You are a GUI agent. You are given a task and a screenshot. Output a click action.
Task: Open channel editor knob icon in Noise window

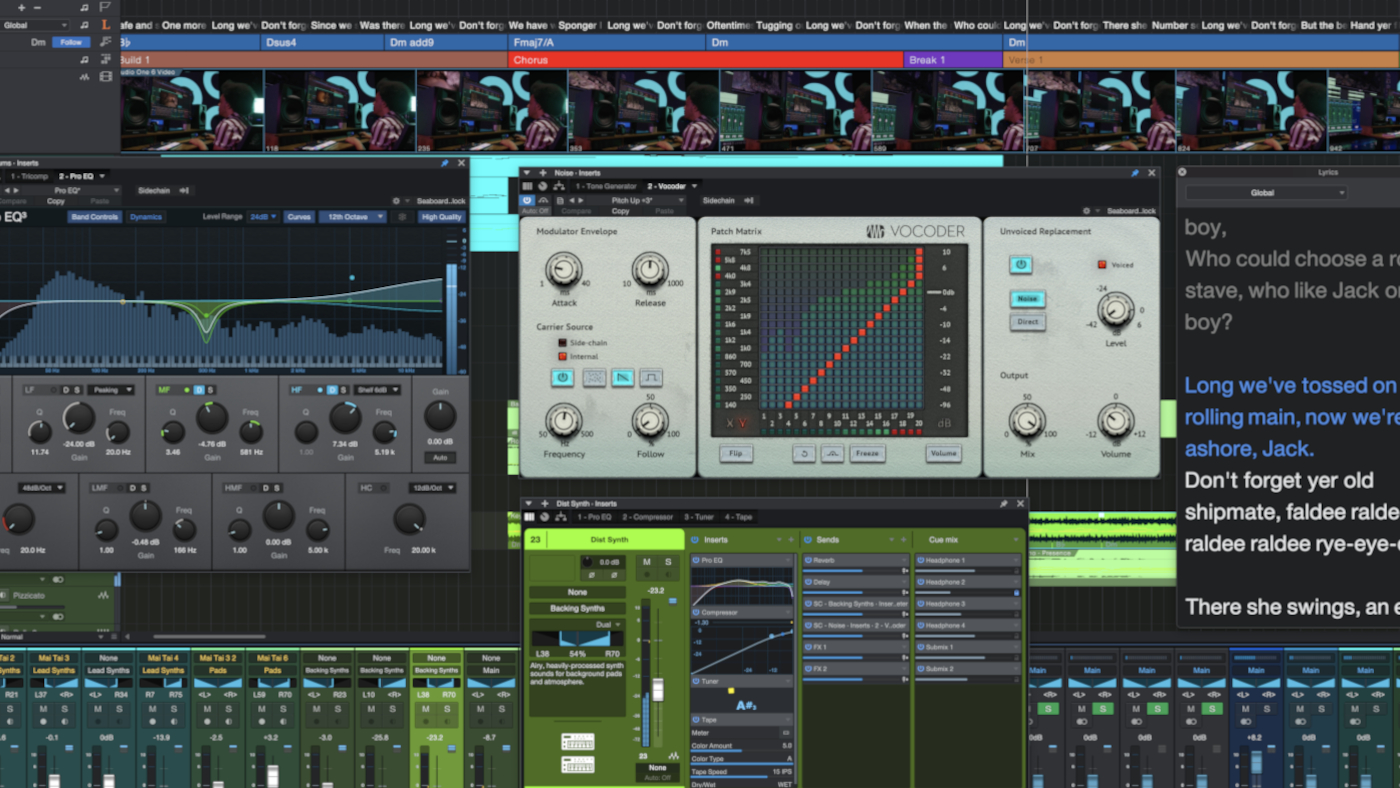click(543, 186)
